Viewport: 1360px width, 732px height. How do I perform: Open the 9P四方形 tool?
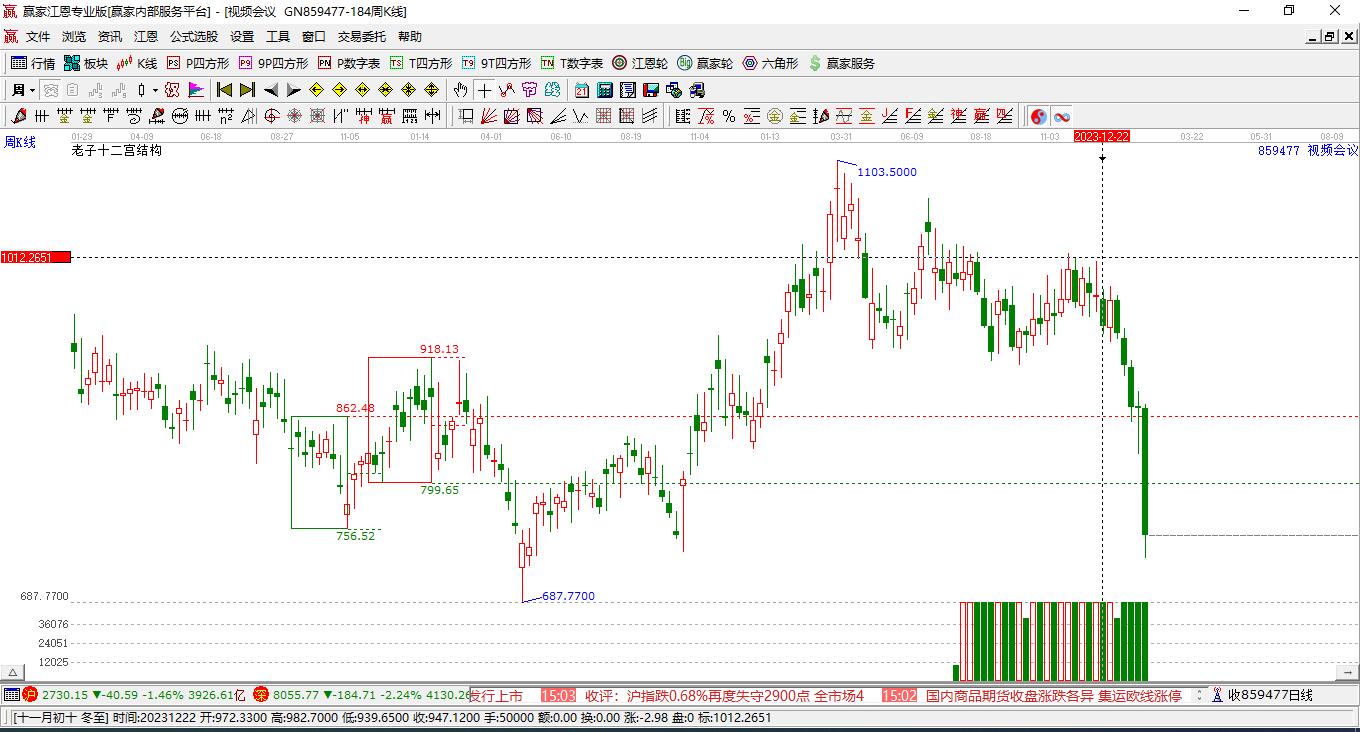pyautogui.click(x=273, y=63)
